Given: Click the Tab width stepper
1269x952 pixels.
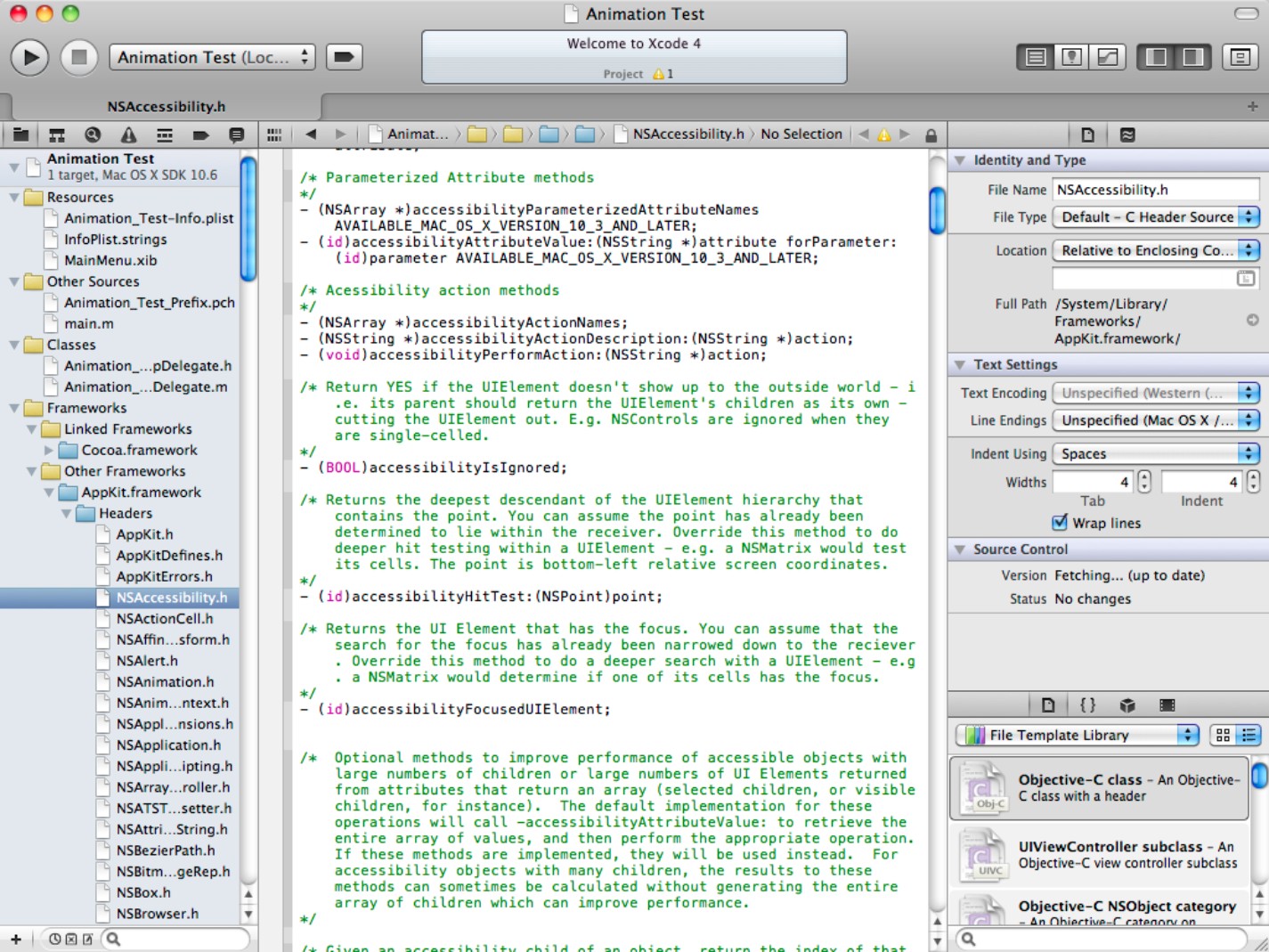Looking at the screenshot, I should tap(1144, 482).
